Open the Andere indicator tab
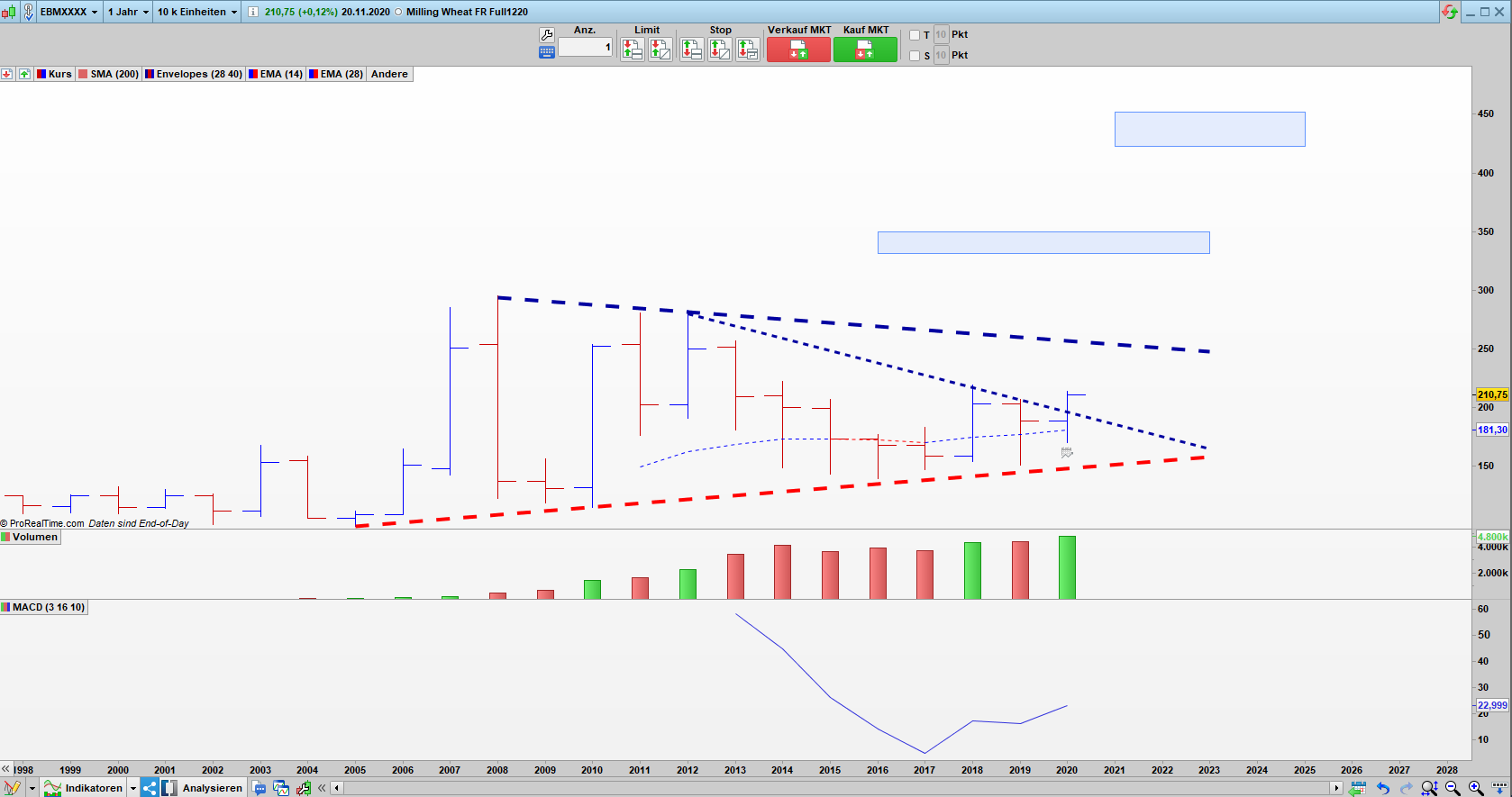 (x=389, y=74)
